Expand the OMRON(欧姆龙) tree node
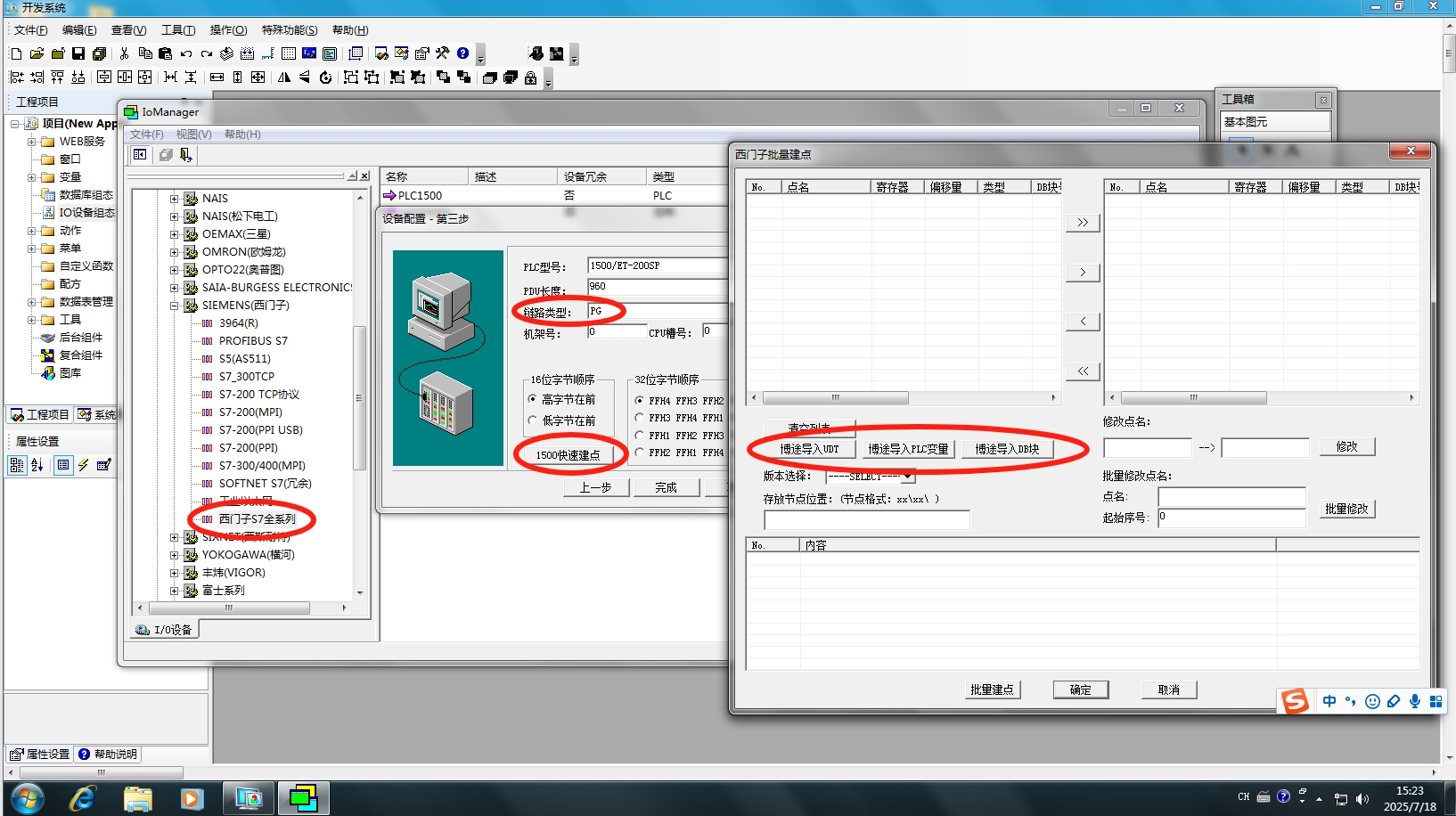This screenshot has height=816, width=1456. point(174,252)
